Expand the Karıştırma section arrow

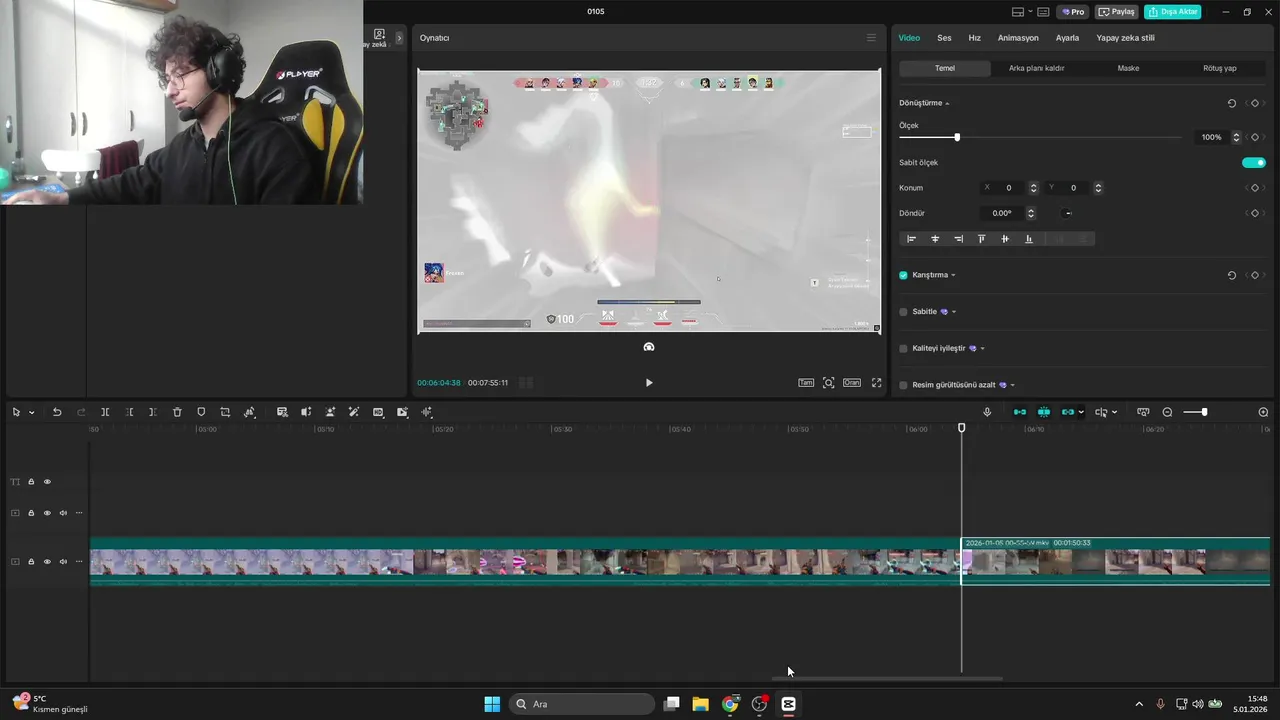tap(953, 275)
